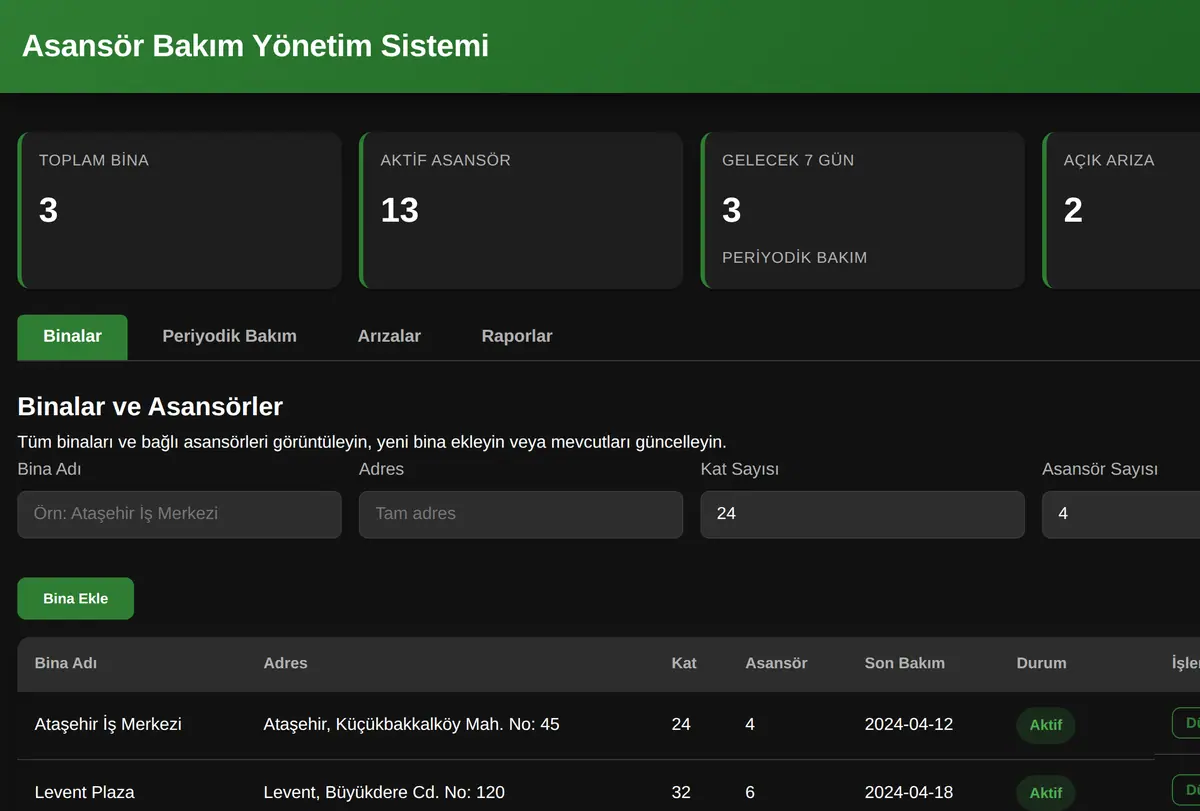The width and height of the screenshot is (1200, 811).
Task: Click the Aktif badge for Ataşehir İş Merkezi
Action: 1046,725
